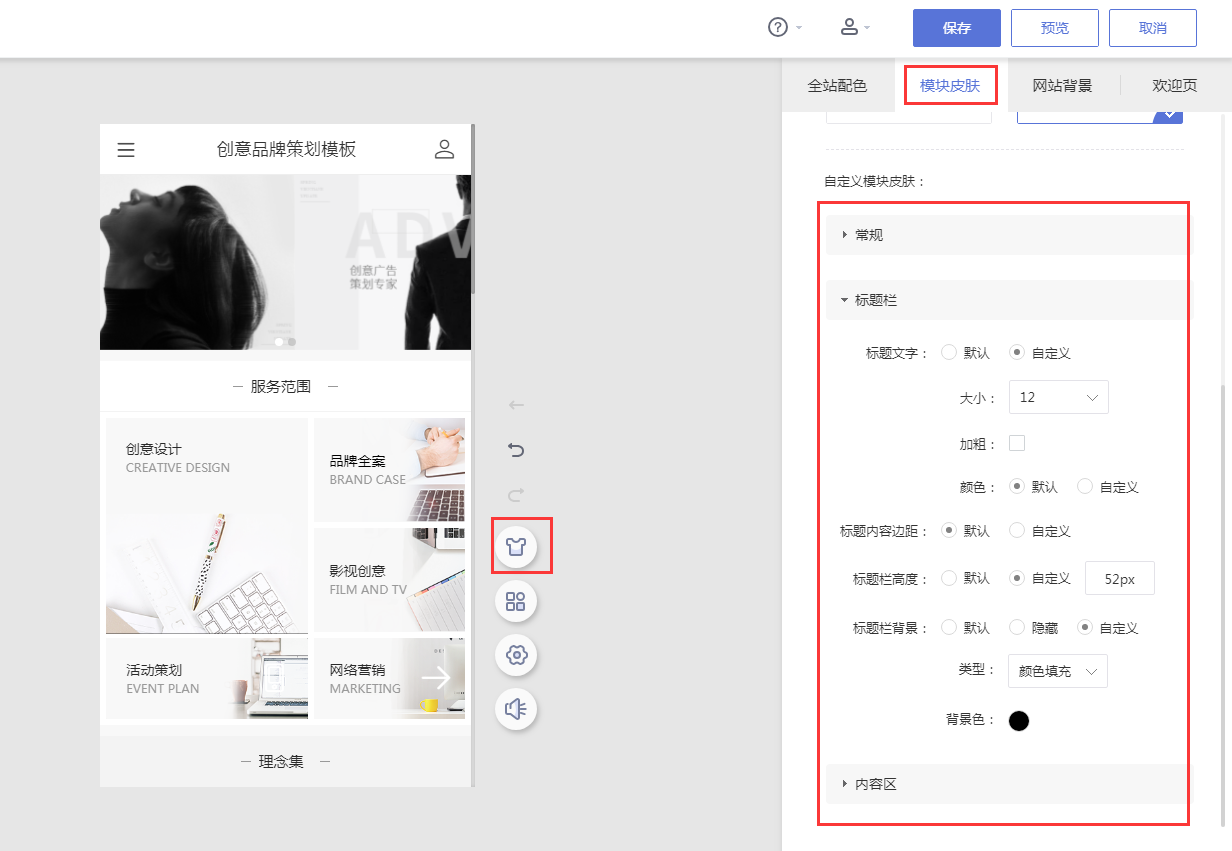Open the 网络营销 MARKETING card
Viewport: 1232px width, 851px height.
point(389,678)
